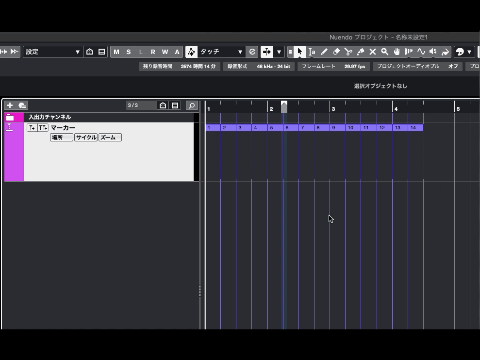Screen dimensions: 480x360
Task: Click the 残り録音時間 status field
Action: point(179,66)
